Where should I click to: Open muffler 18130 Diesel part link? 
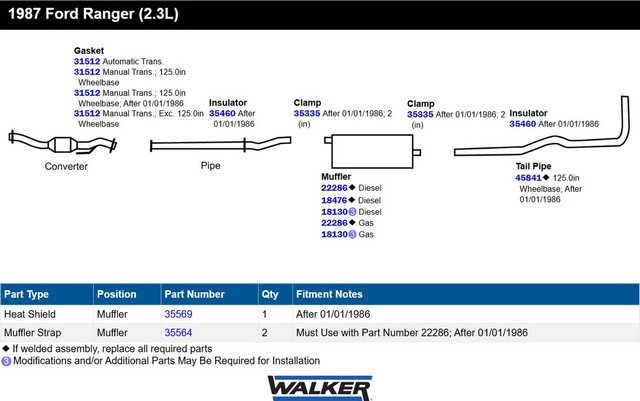(334, 212)
